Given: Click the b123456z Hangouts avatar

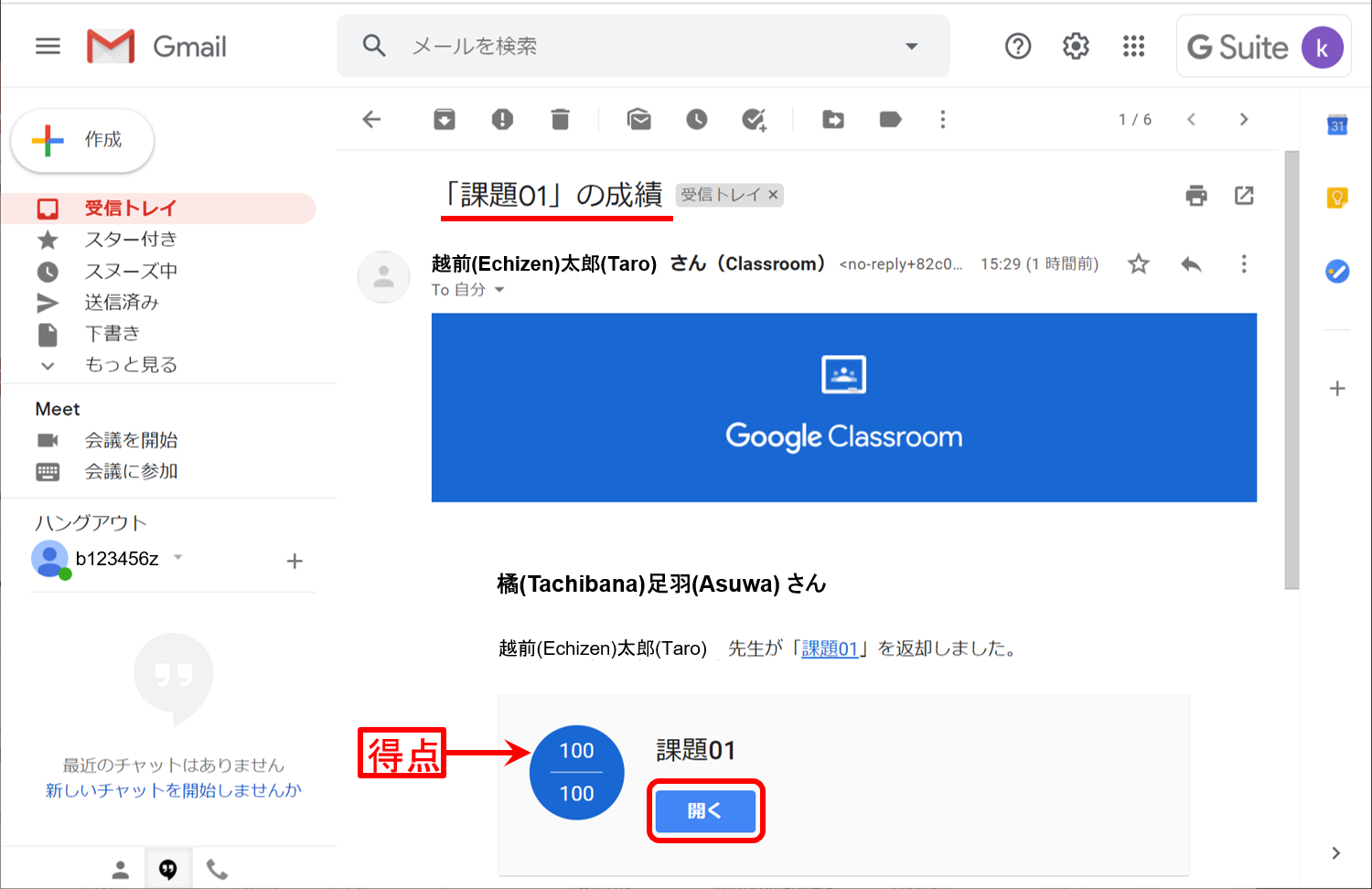Looking at the screenshot, I should [50, 559].
